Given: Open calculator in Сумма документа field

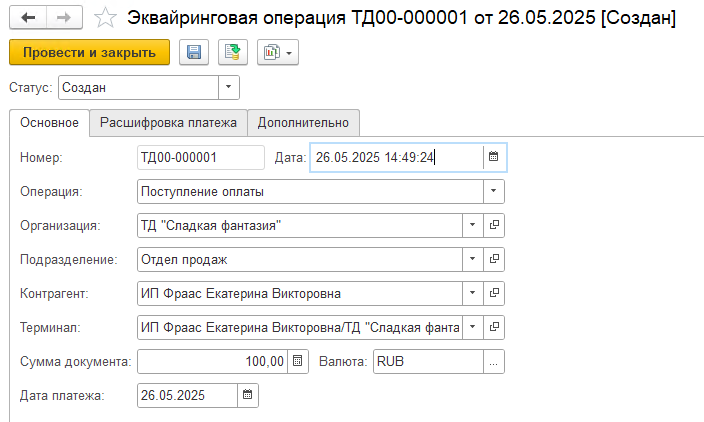Looking at the screenshot, I should 297,361.
